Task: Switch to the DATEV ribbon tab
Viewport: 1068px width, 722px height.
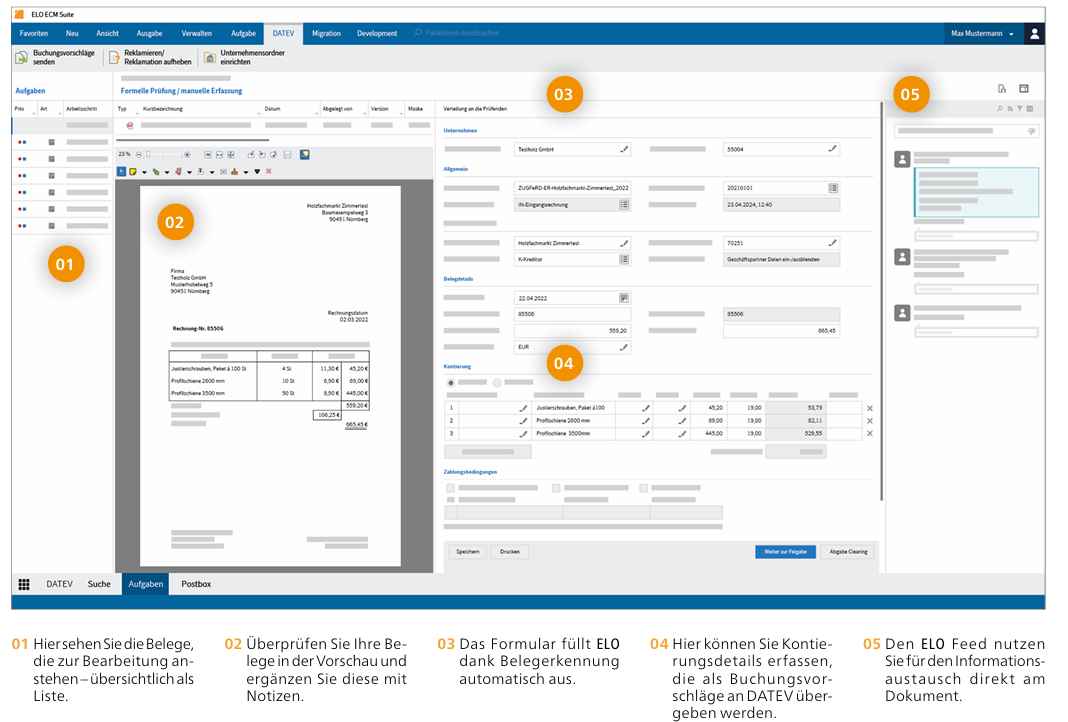Action: tap(283, 32)
